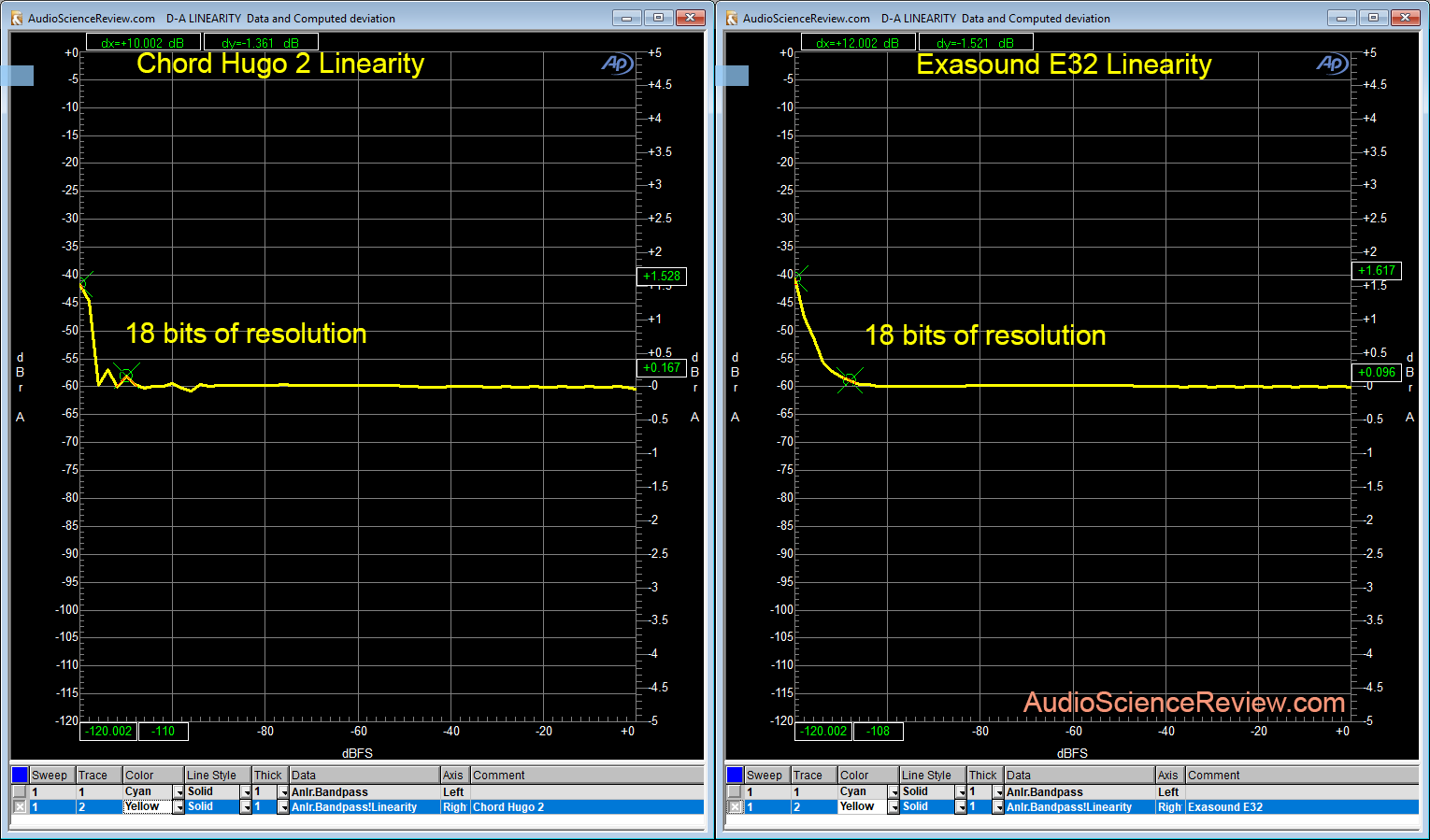Image resolution: width=1430 pixels, height=840 pixels.
Task: Click Data column header in Chord Hugo 2 legend
Action: tap(365, 775)
